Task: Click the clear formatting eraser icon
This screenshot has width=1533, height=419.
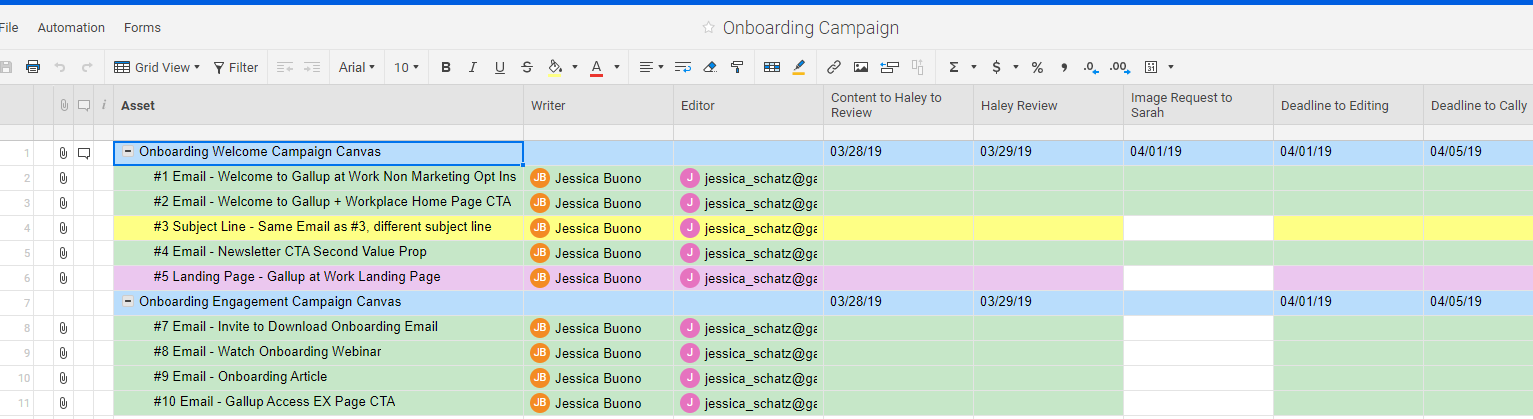Action: coord(710,67)
